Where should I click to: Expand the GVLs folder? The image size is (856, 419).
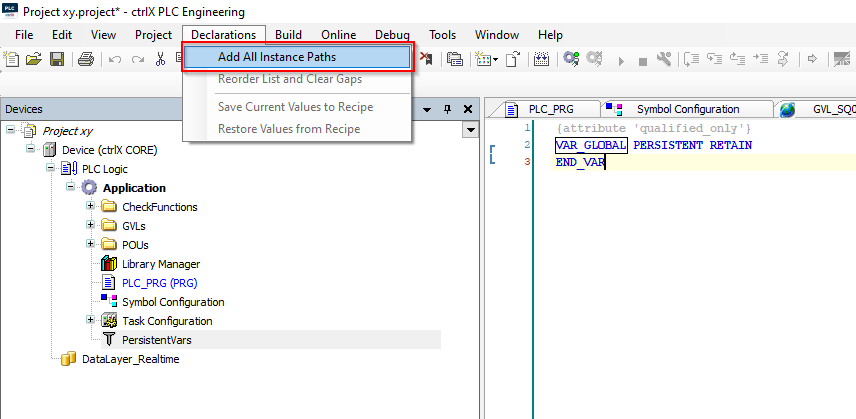point(91,225)
